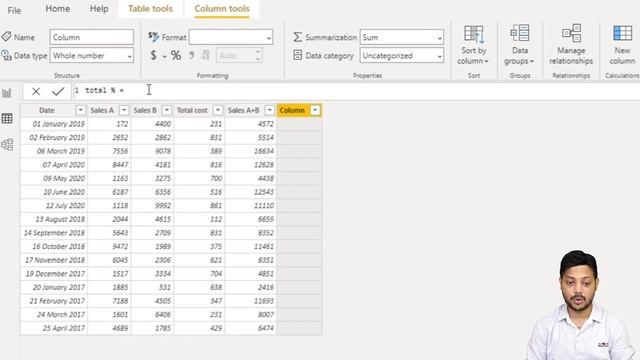Switch to Report view in the sidebar

tap(7, 93)
